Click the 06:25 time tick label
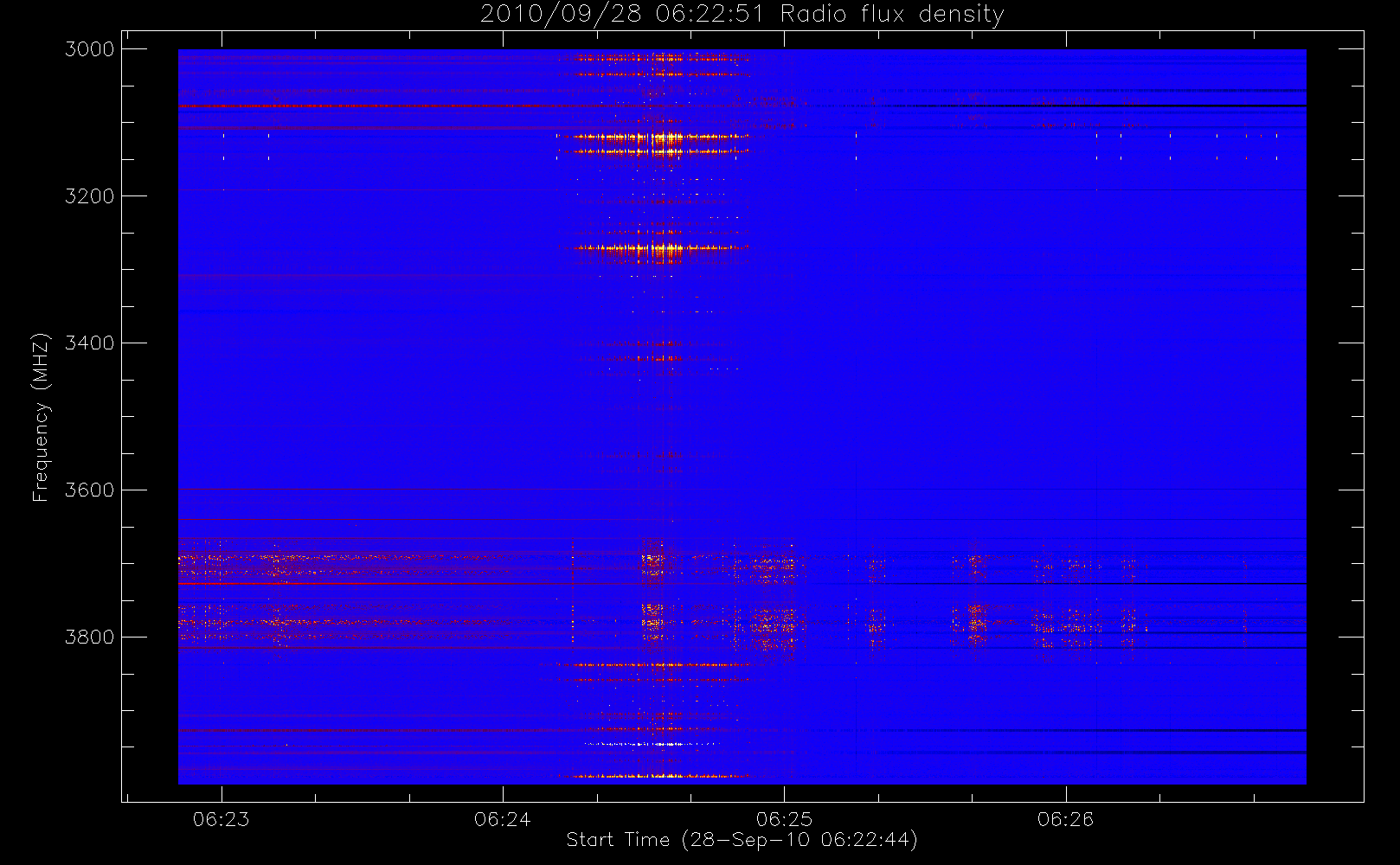The width and height of the screenshot is (1400, 865). tap(784, 819)
